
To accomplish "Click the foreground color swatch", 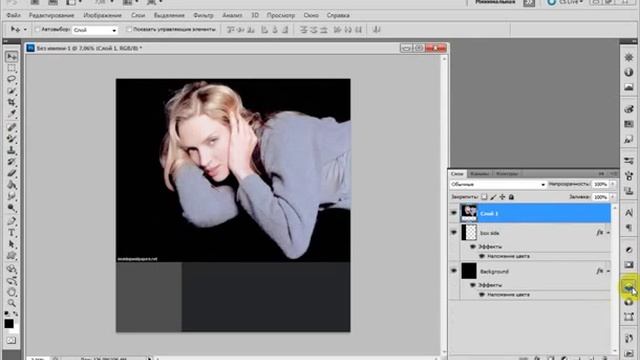I will (9, 324).
